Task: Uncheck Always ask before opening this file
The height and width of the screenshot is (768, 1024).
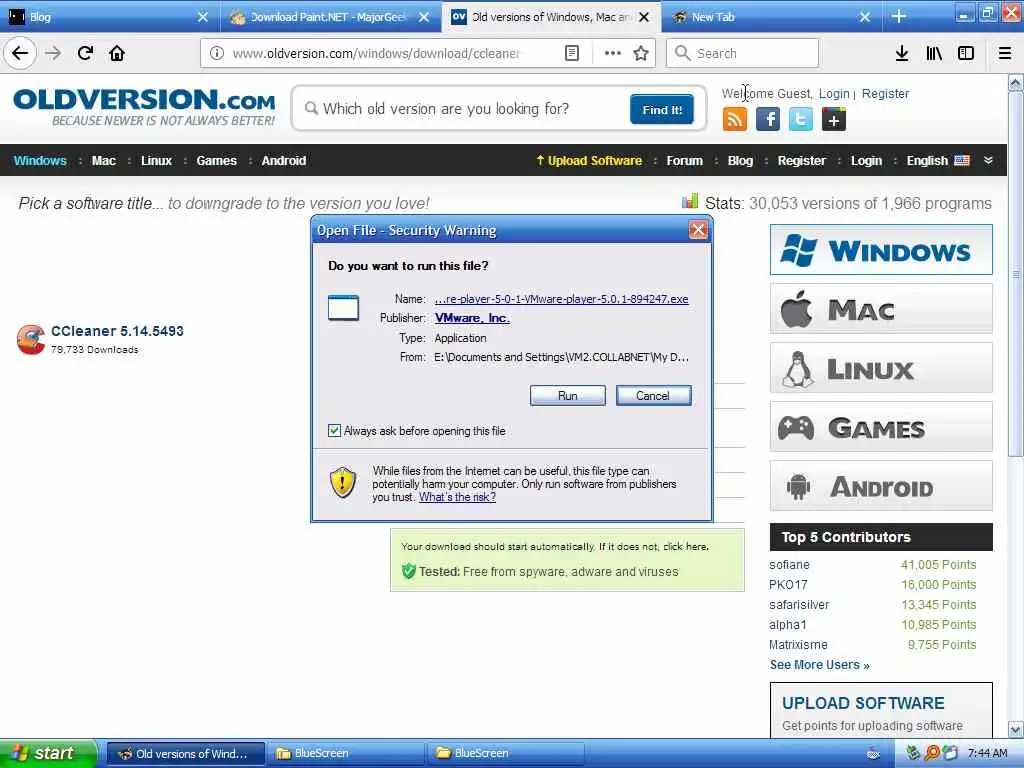Action: [334, 430]
